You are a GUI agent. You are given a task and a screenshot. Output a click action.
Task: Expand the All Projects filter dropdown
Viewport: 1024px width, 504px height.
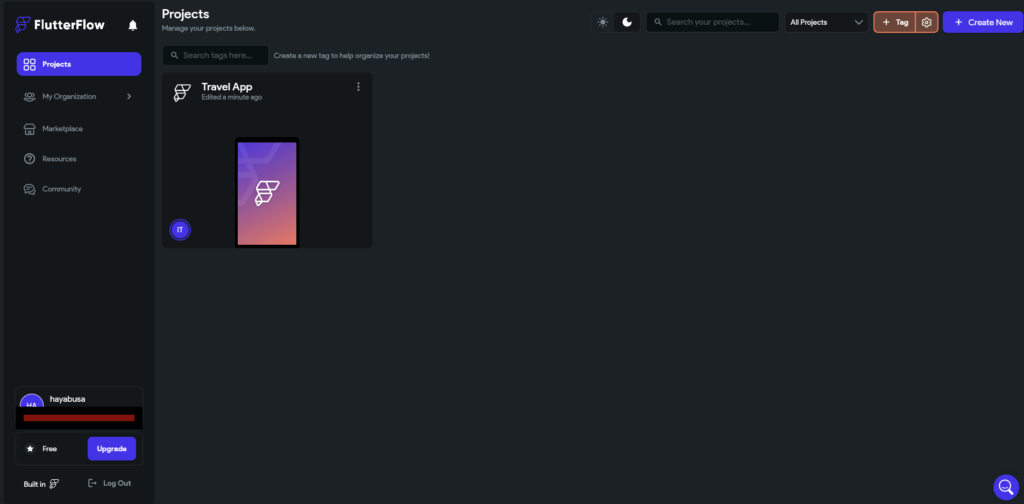click(x=826, y=22)
